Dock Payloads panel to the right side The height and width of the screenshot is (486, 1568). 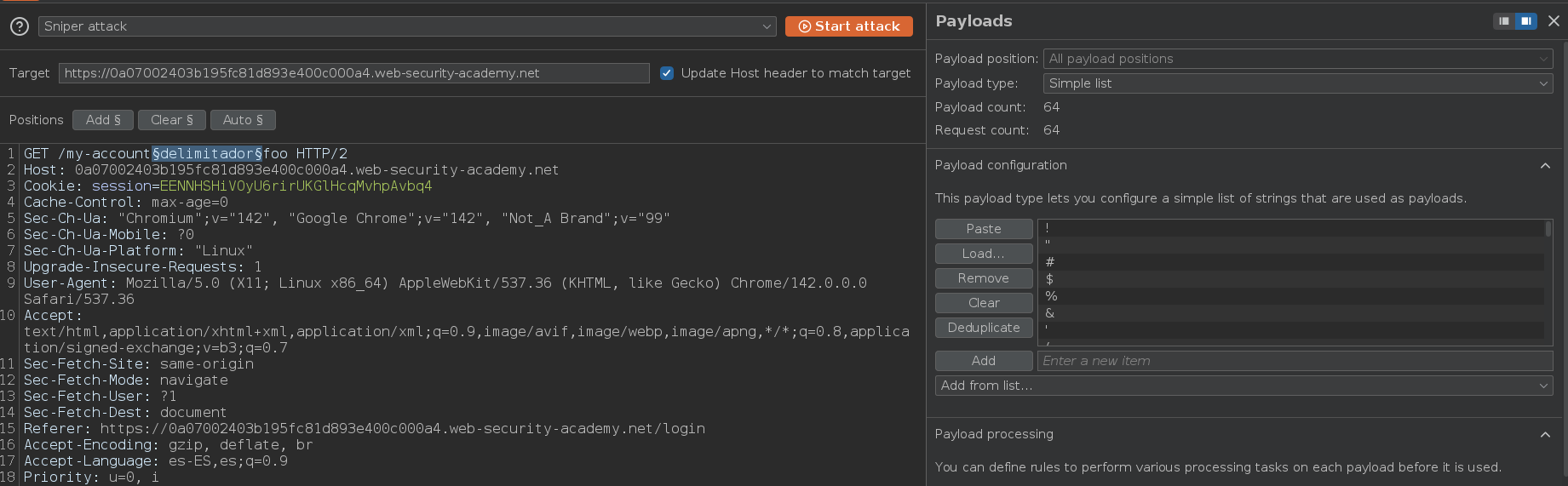[1526, 21]
